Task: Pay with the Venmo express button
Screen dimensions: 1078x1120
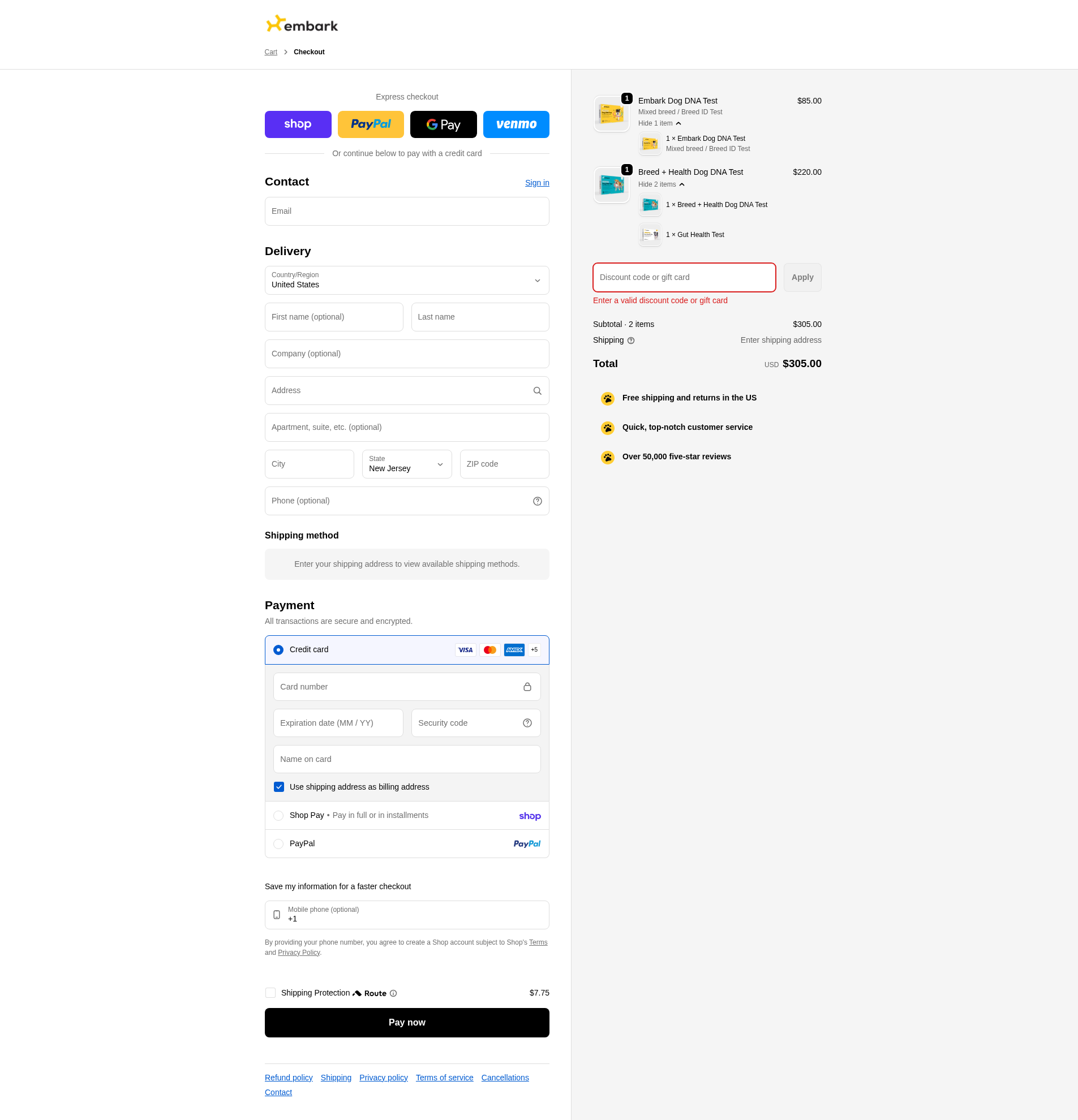Action: (516, 124)
